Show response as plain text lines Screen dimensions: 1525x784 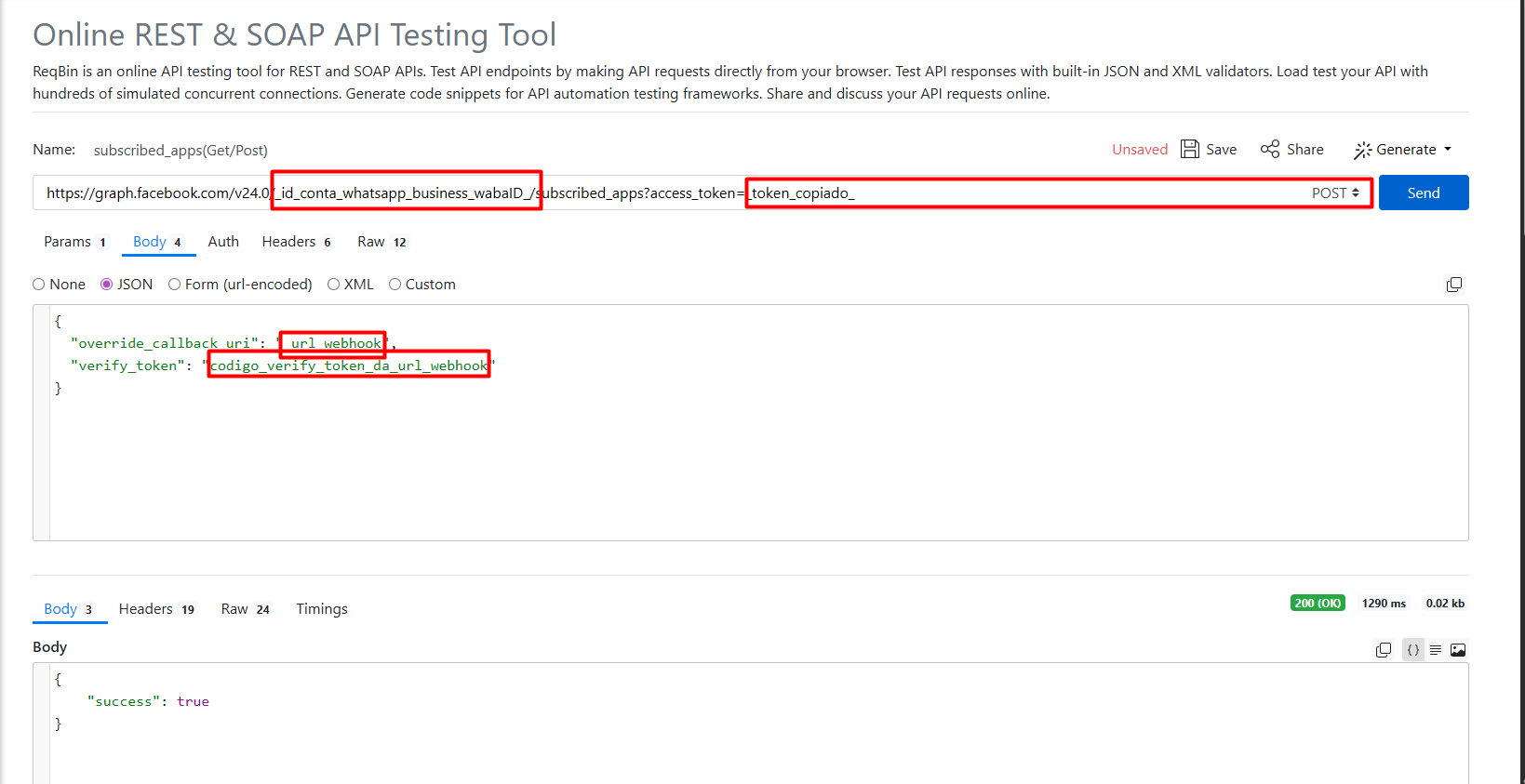point(1436,650)
